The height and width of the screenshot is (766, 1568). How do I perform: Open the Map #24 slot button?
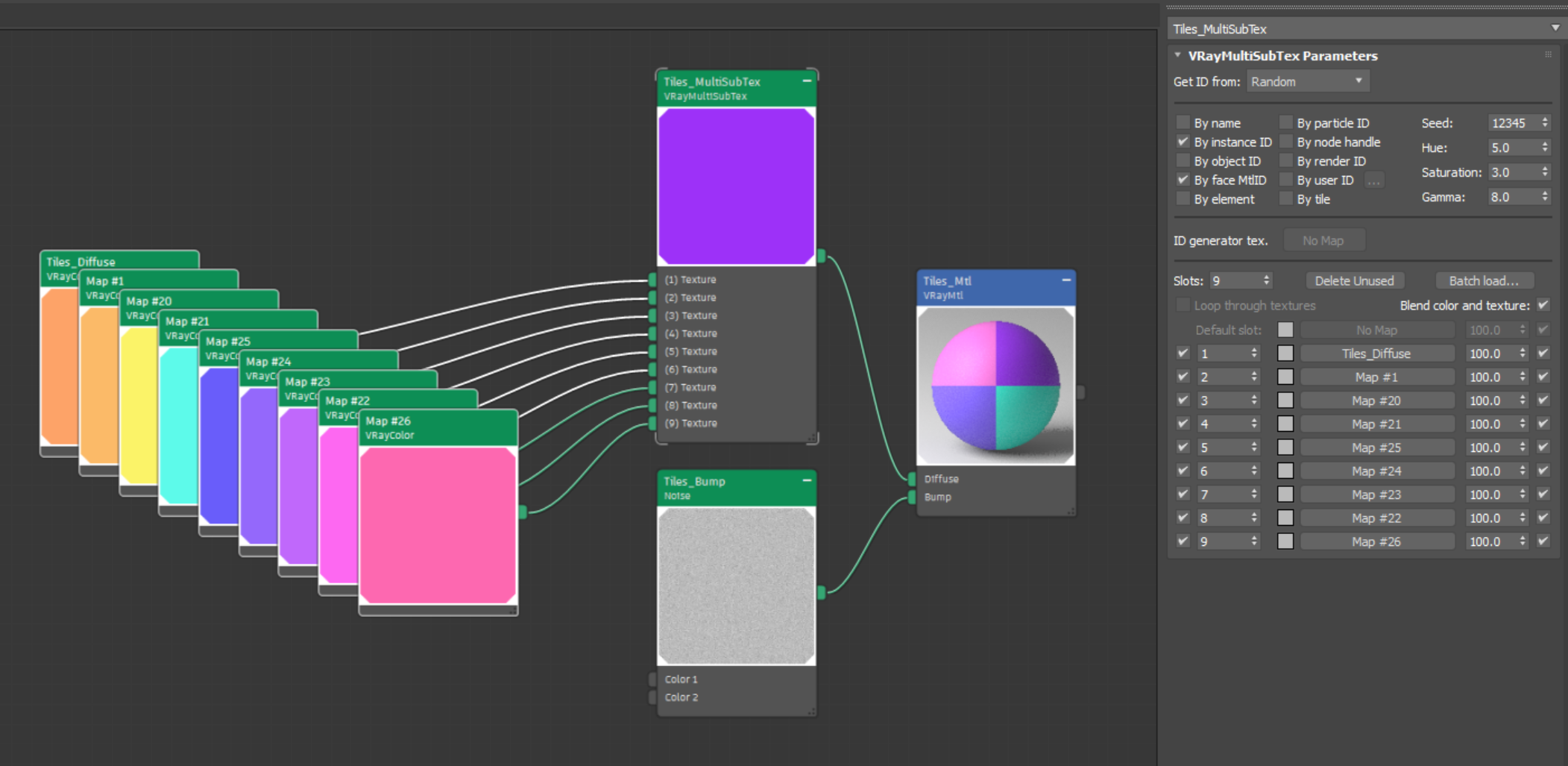point(1376,471)
